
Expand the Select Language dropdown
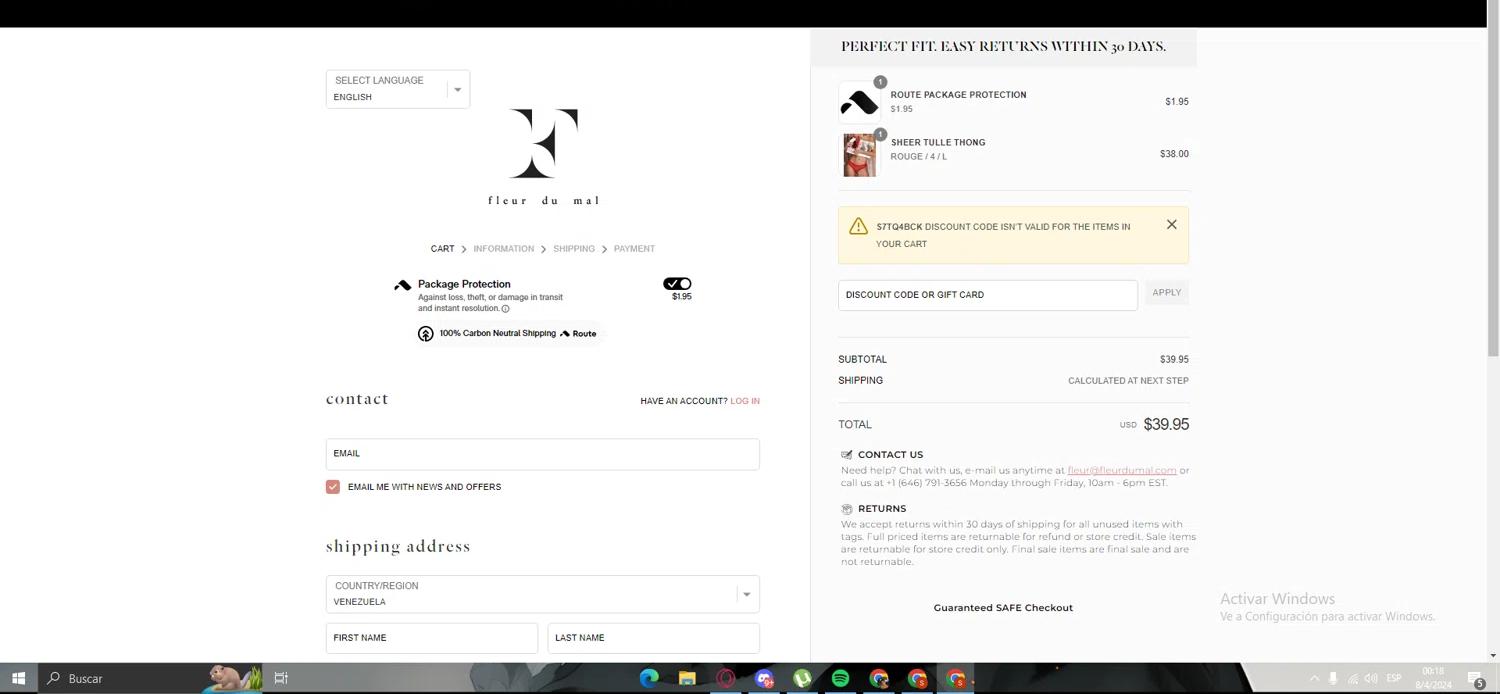click(398, 89)
